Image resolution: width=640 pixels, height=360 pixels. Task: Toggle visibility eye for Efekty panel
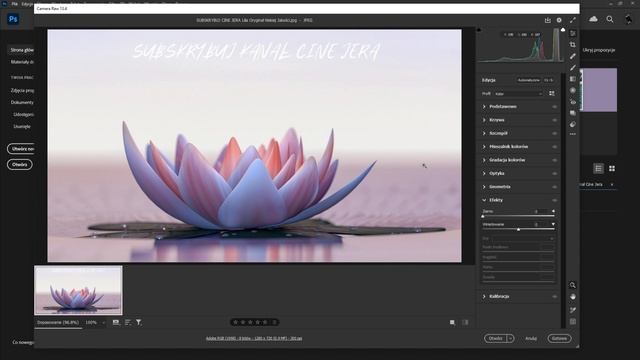[554, 200]
